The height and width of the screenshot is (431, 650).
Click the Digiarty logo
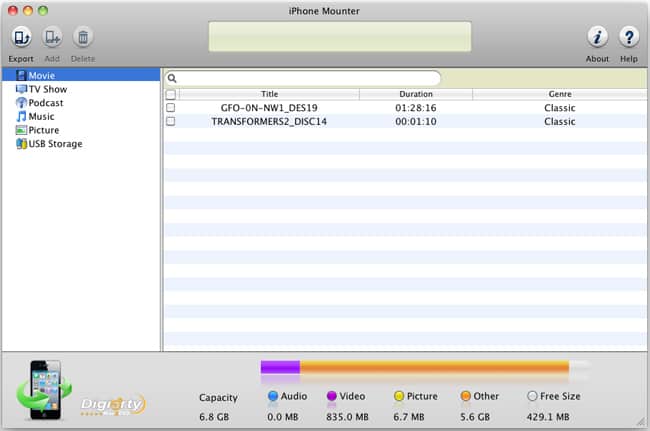[113, 405]
